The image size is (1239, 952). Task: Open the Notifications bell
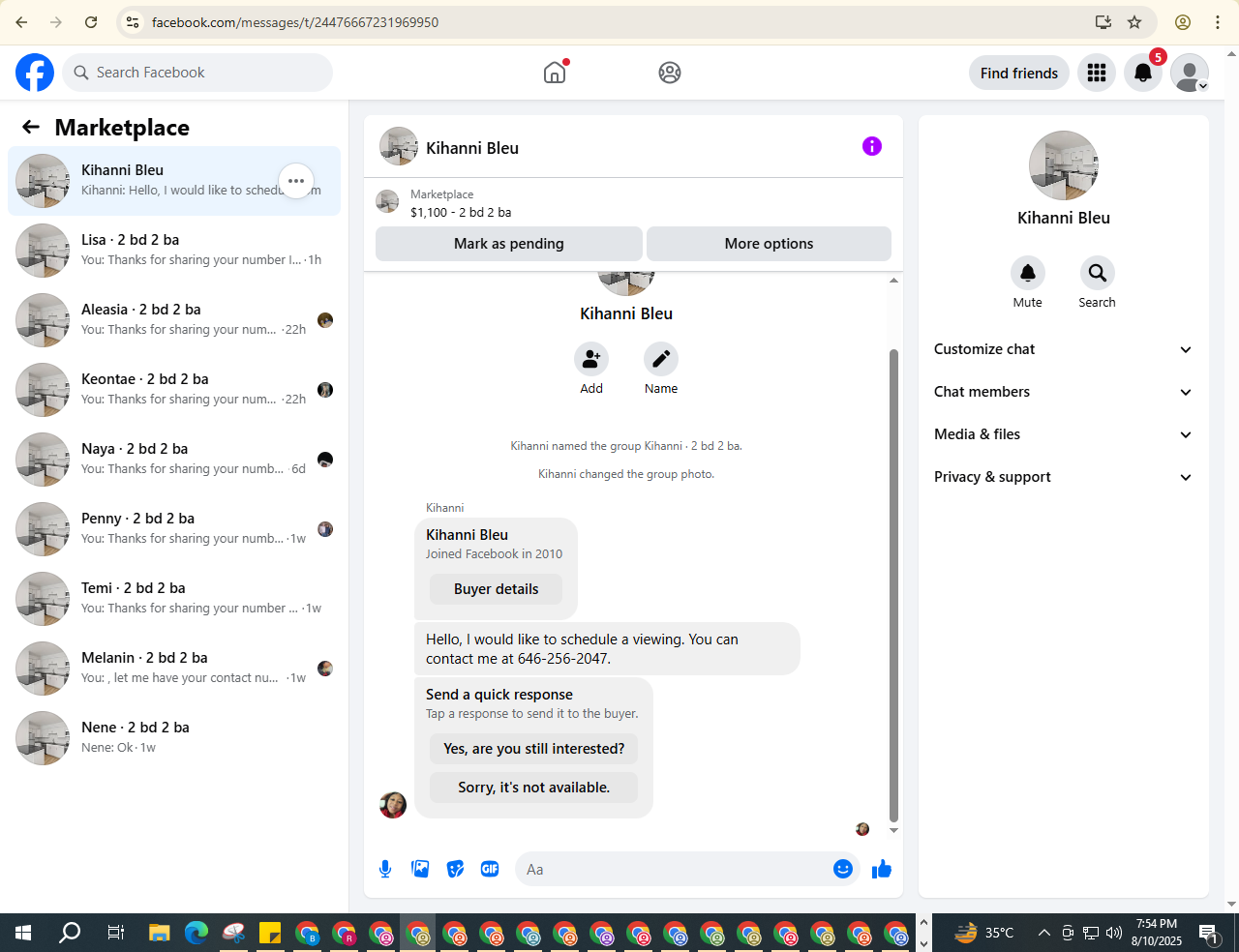(1143, 73)
